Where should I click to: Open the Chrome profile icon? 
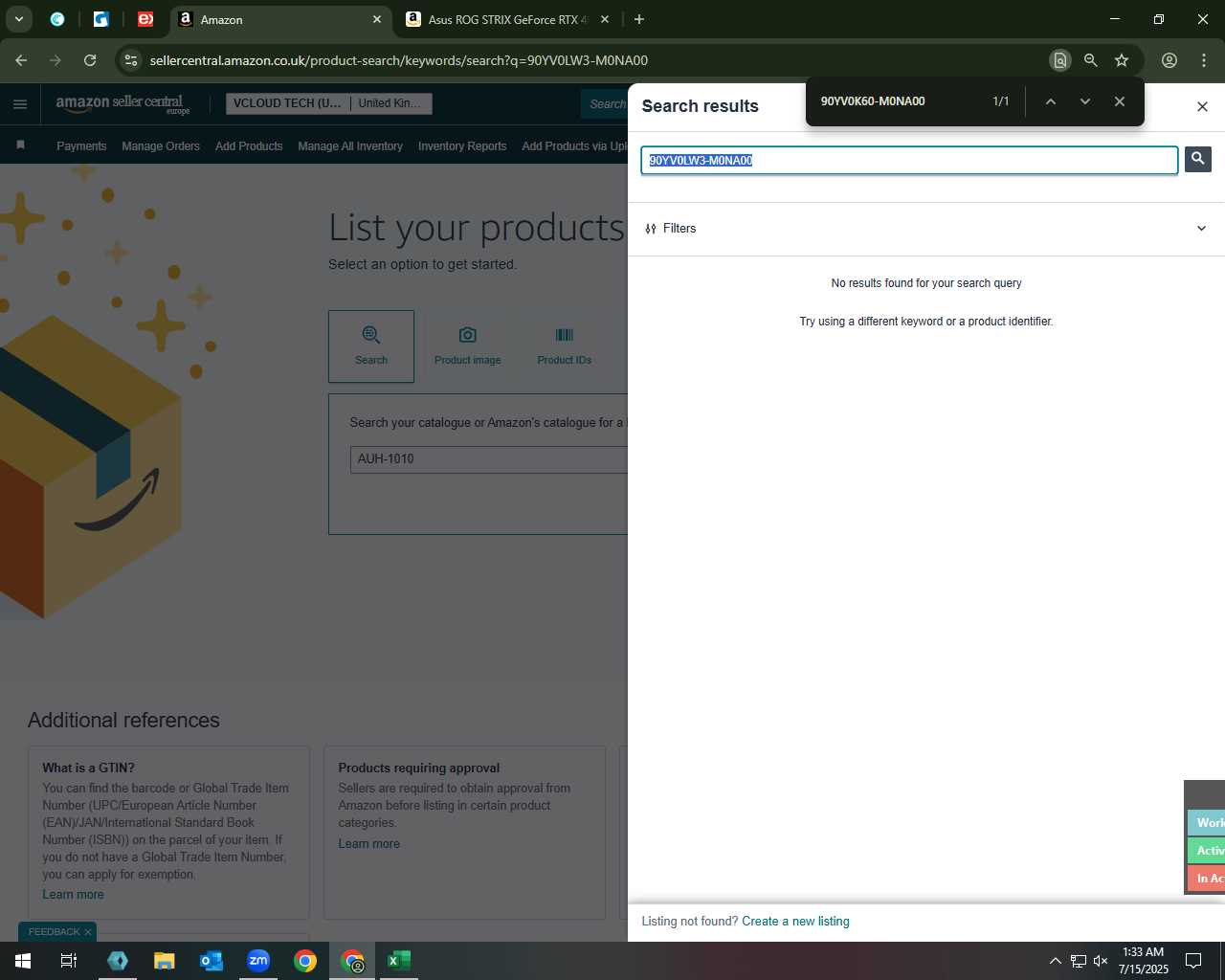[x=1169, y=60]
